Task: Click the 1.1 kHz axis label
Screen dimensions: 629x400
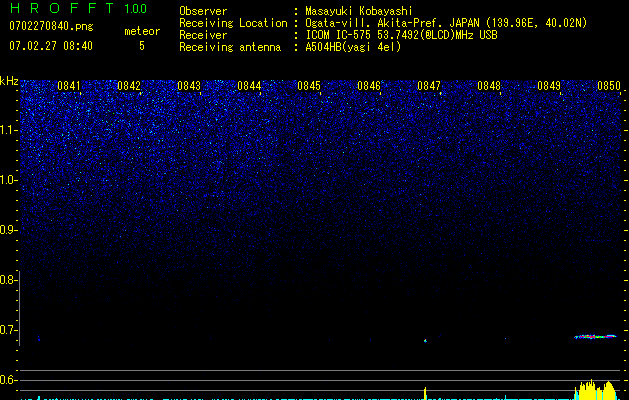Action: pos(9,130)
